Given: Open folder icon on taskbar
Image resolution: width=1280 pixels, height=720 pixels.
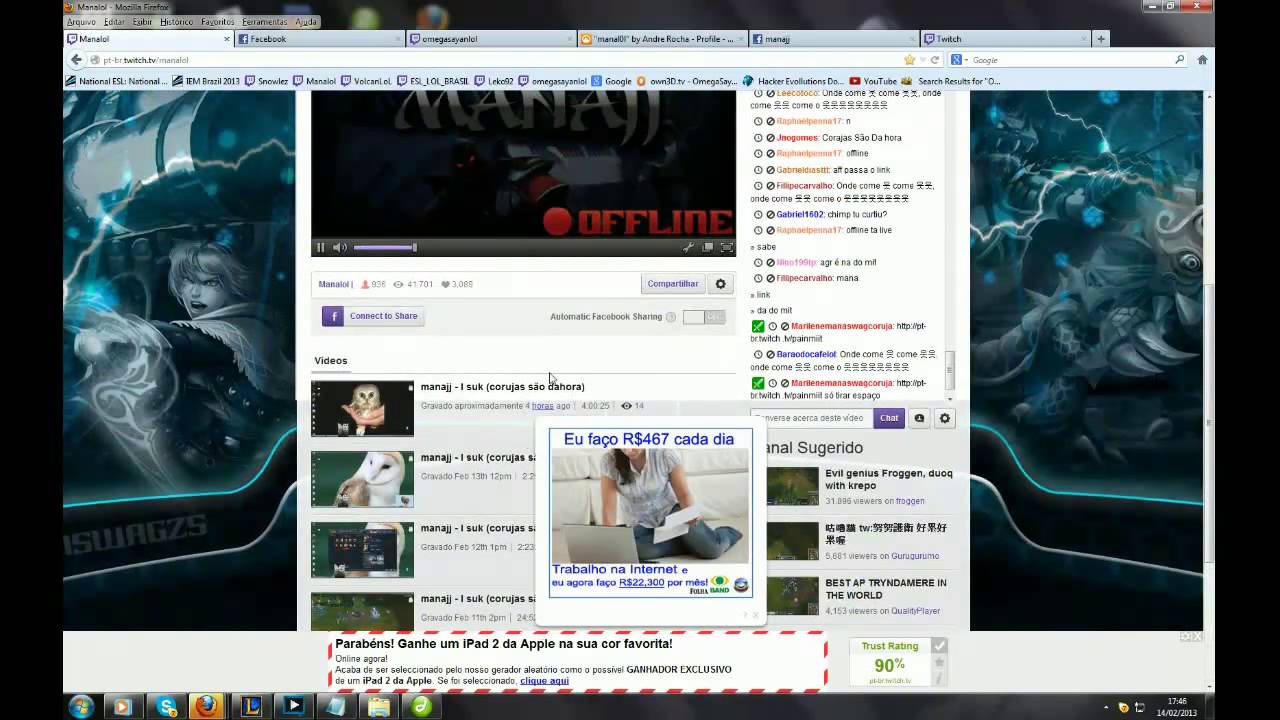Looking at the screenshot, I should pos(379,706).
